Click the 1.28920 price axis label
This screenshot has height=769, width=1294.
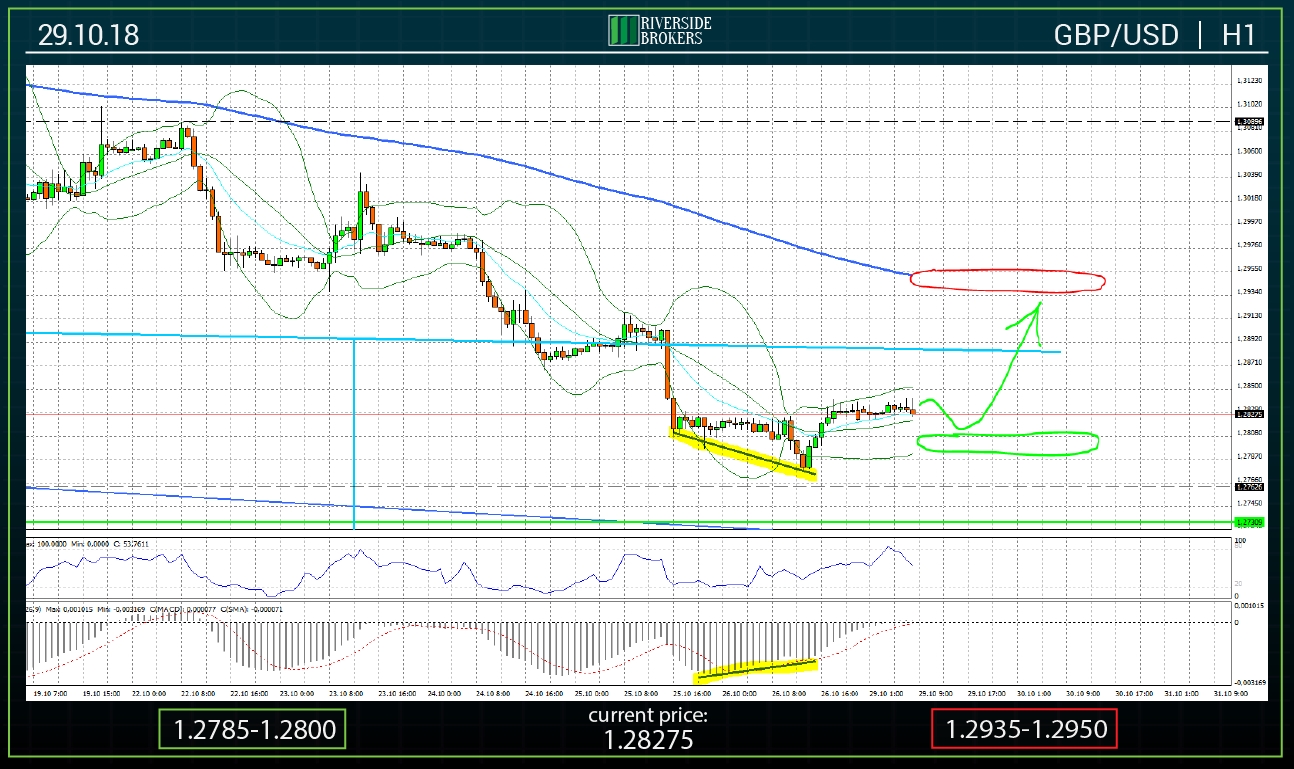(1250, 338)
